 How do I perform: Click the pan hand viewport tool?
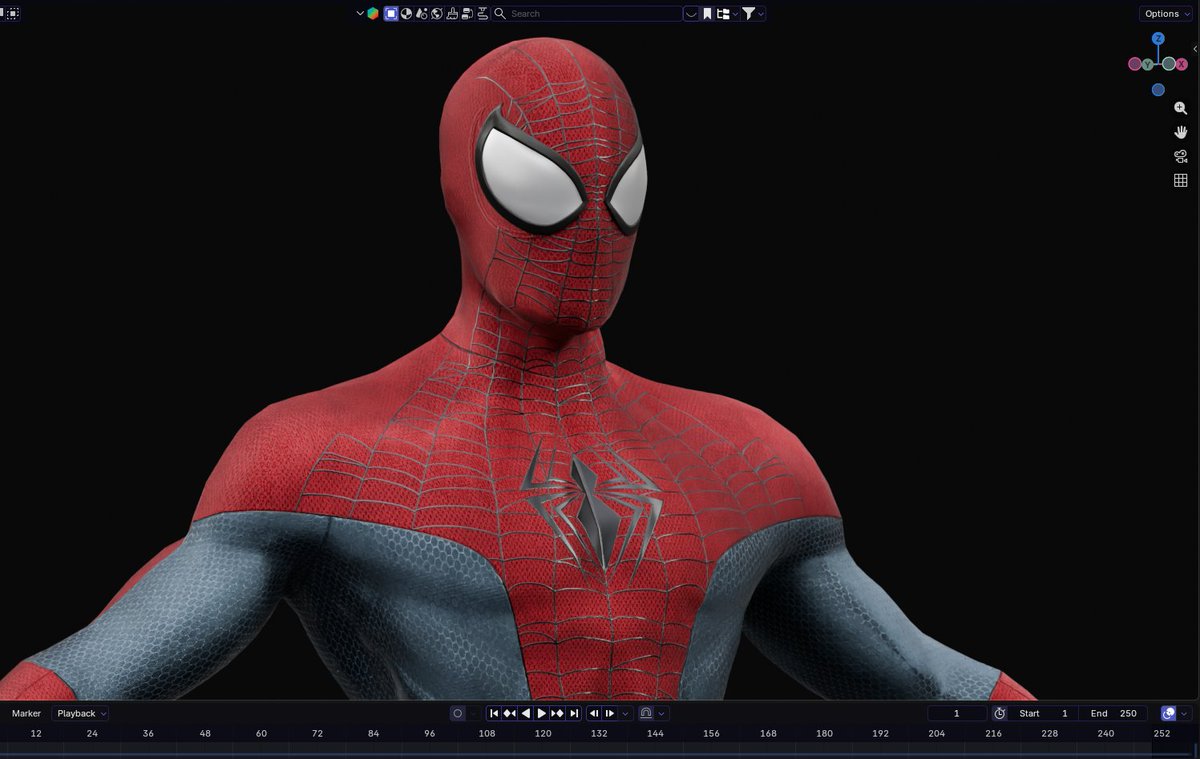pyautogui.click(x=1181, y=132)
